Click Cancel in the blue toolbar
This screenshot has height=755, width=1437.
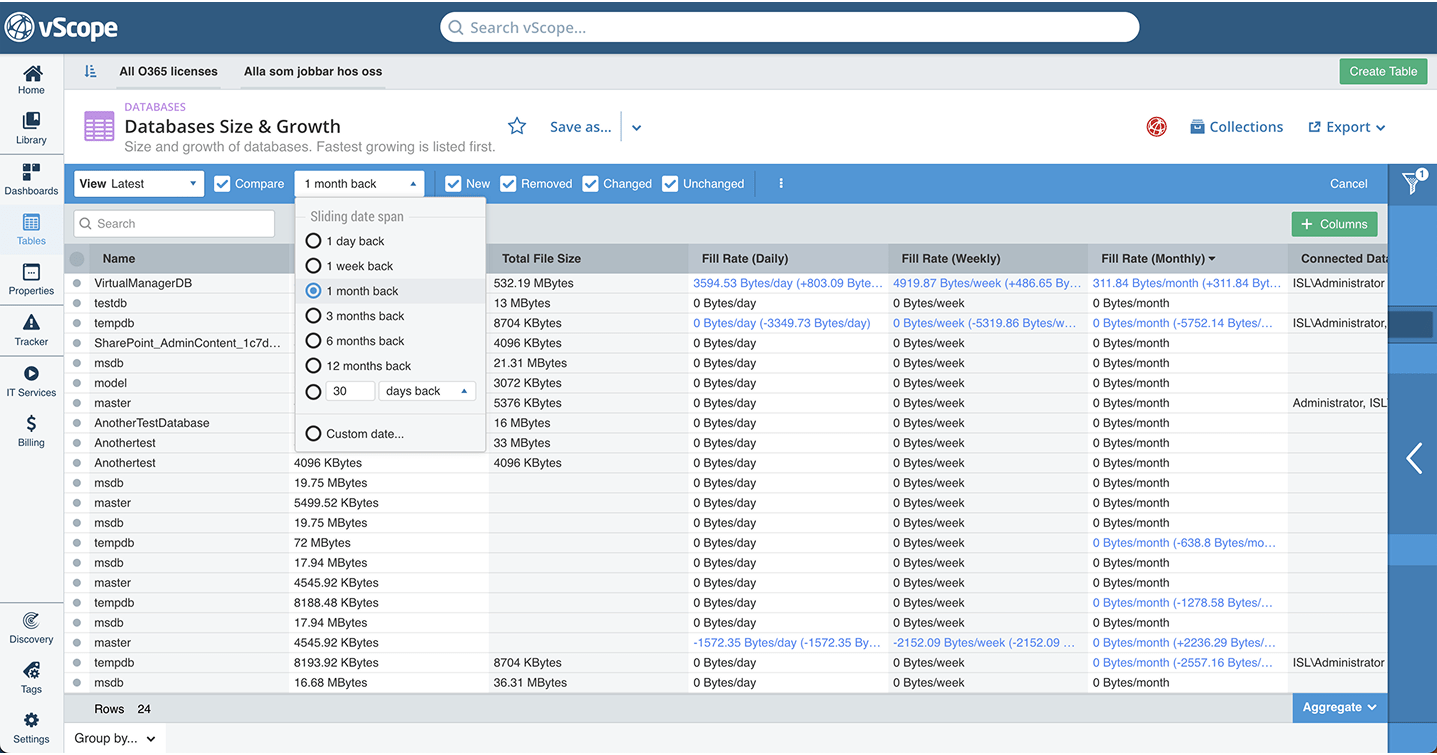click(1348, 184)
